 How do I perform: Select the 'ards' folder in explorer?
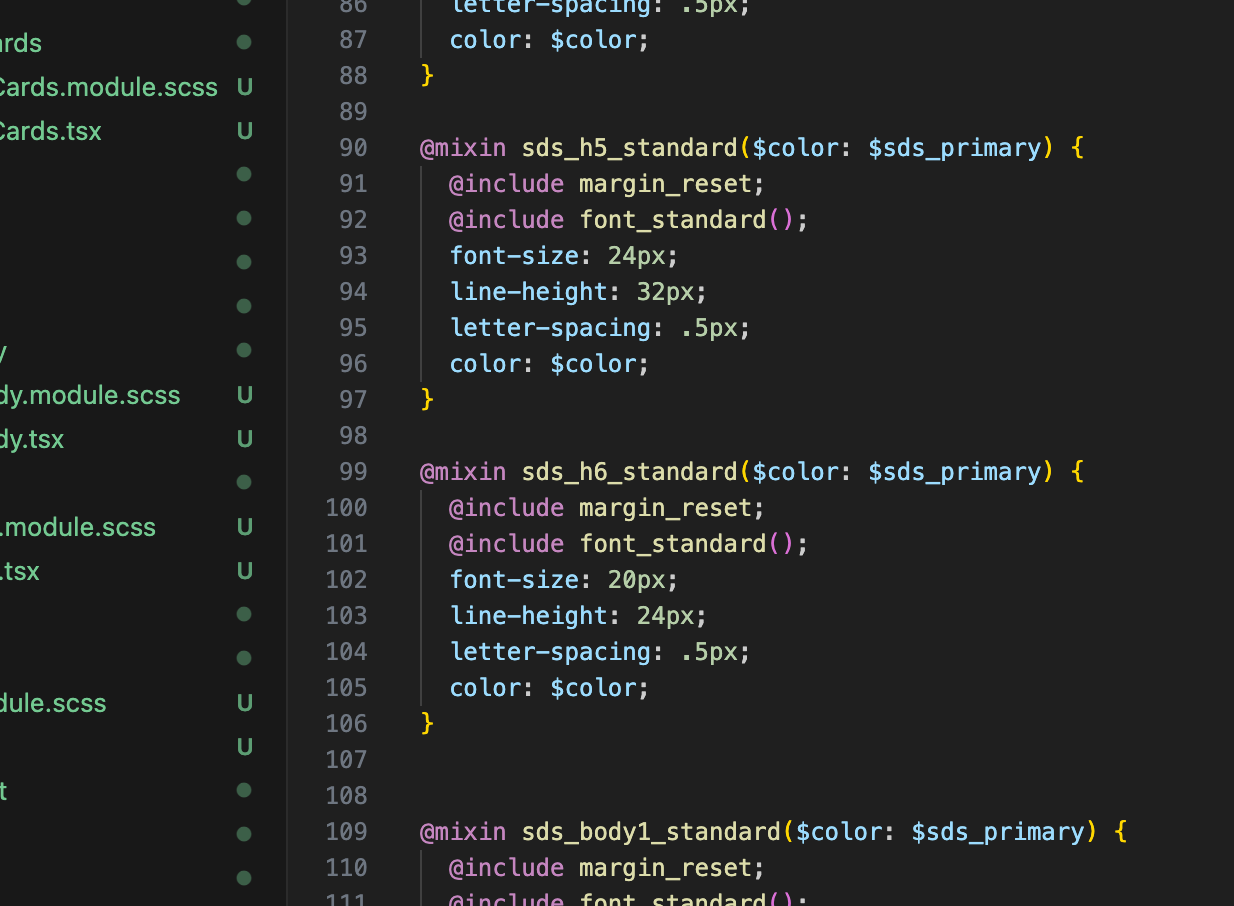(21, 44)
